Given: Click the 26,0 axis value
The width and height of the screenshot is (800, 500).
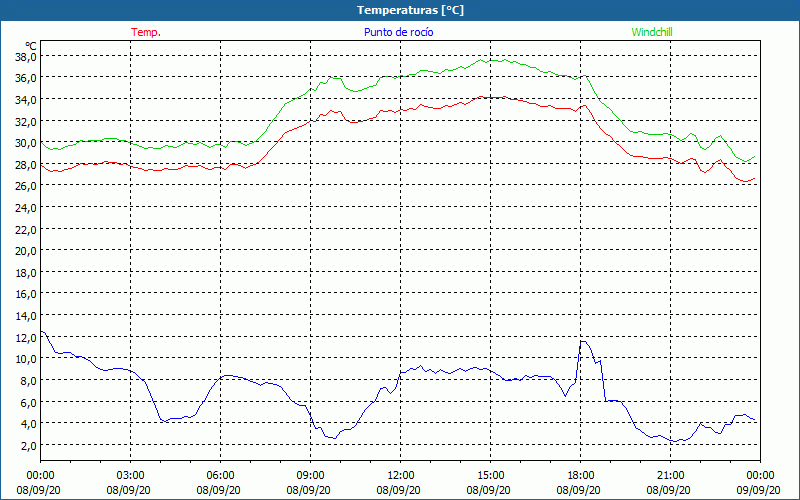Looking at the screenshot, I should coord(26,186).
